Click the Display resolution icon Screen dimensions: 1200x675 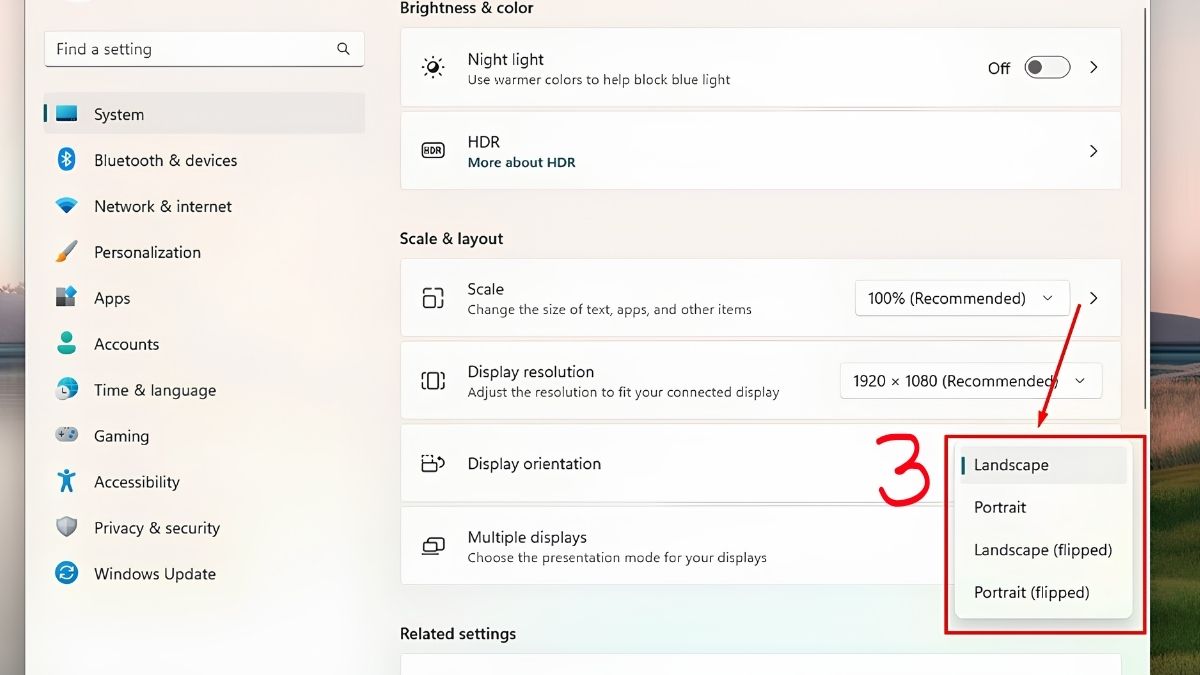tap(433, 380)
